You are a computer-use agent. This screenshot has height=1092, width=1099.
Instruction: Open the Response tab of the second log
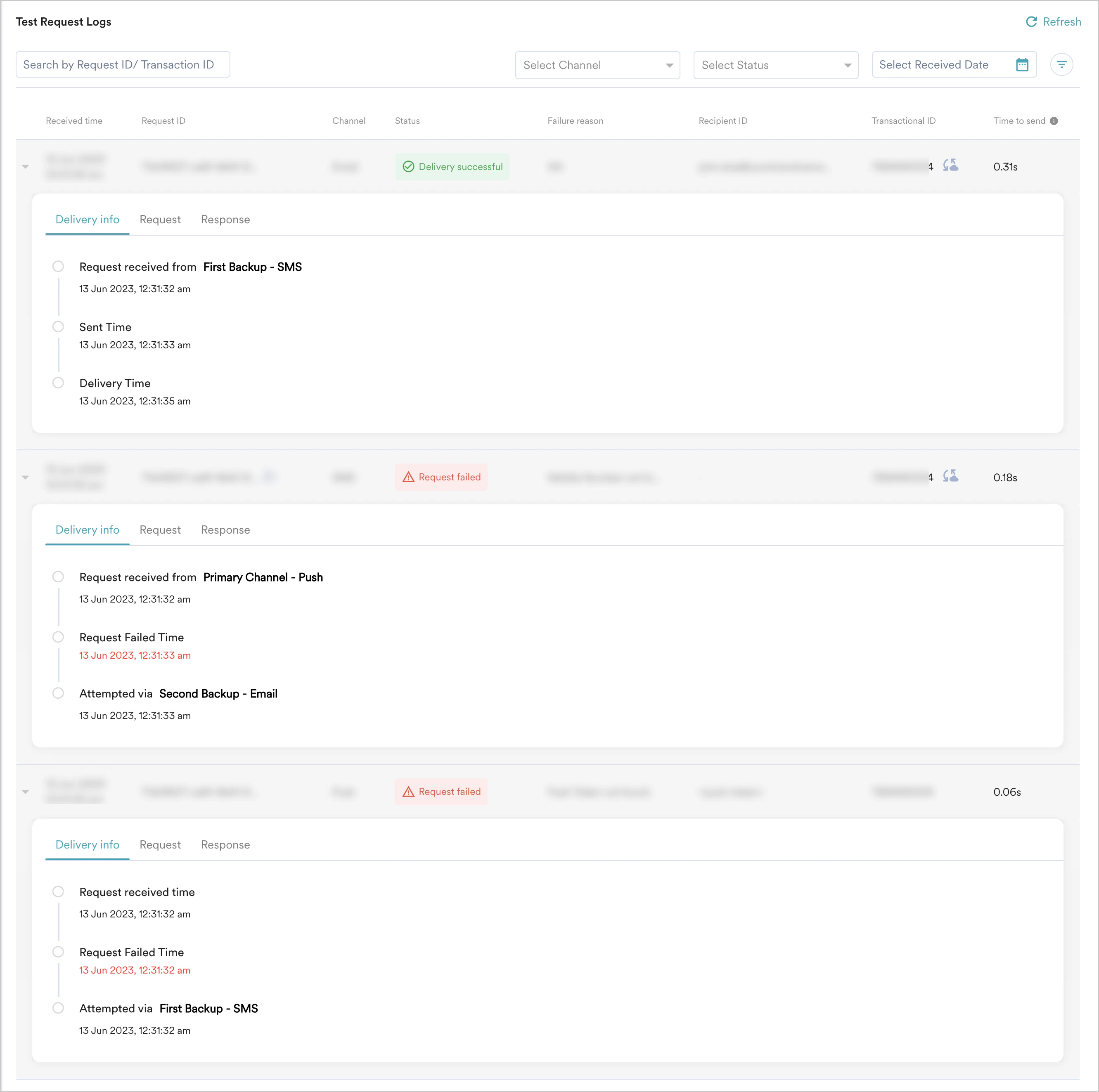pyautogui.click(x=225, y=529)
